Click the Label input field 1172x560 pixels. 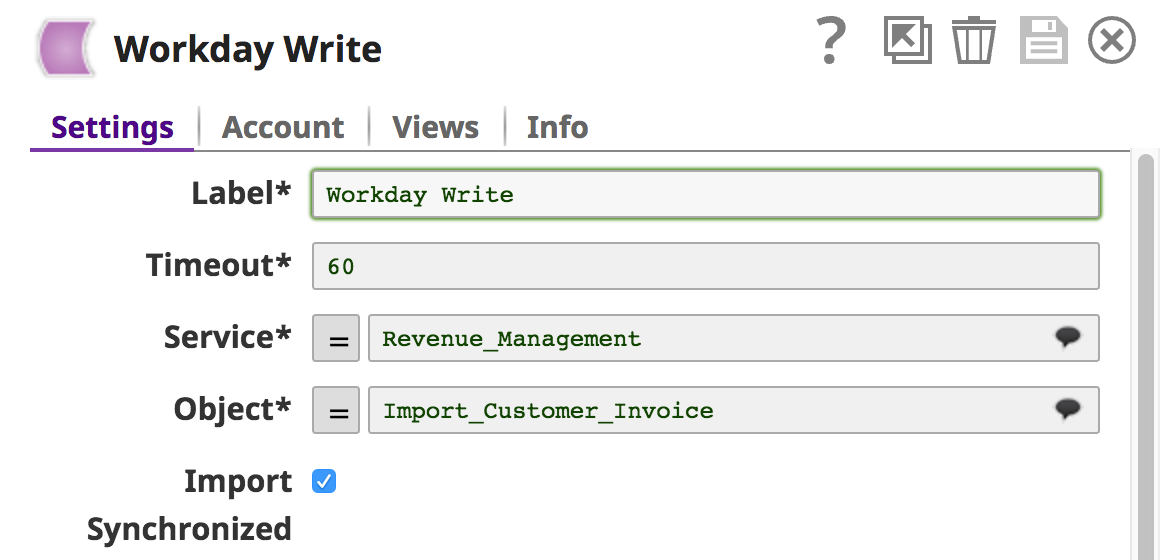tap(705, 194)
